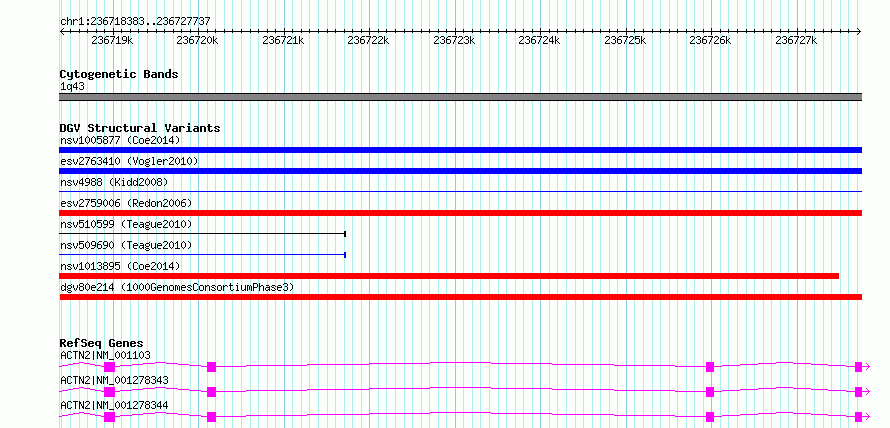Click the nsv1005877 (Coe2014) variant label
This screenshot has width=890, height=428.
pyautogui.click(x=120, y=140)
